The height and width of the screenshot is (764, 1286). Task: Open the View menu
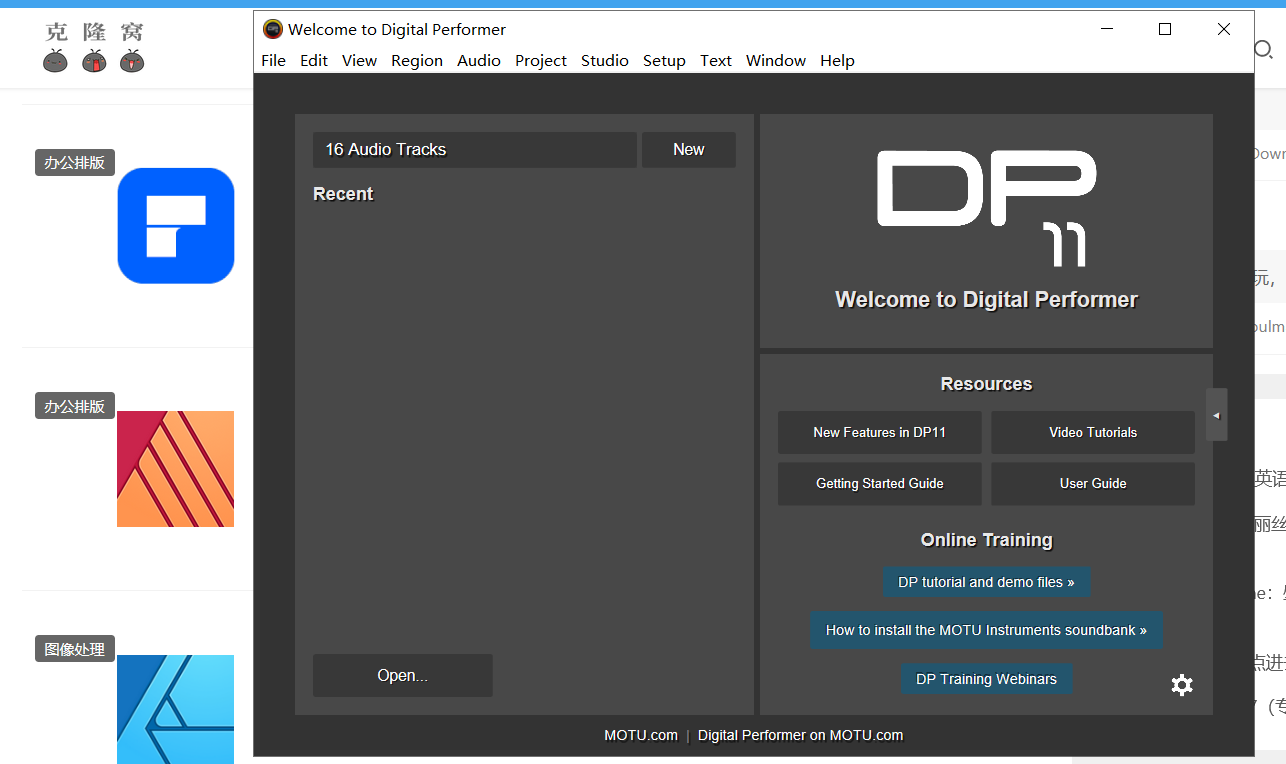pyautogui.click(x=359, y=61)
